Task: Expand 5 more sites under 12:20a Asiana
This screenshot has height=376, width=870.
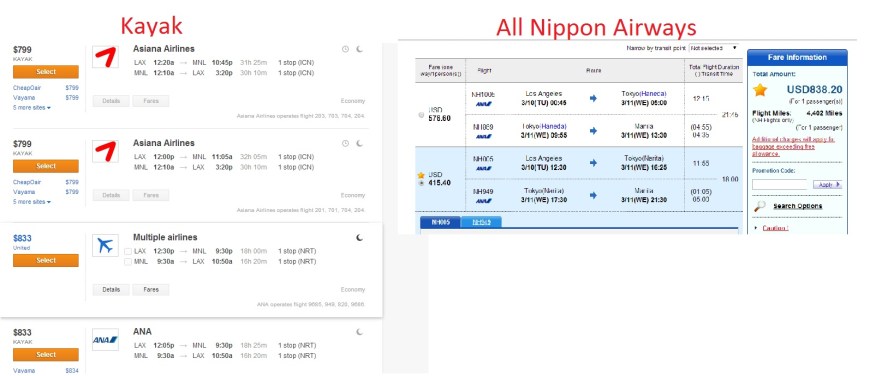Action: [32, 108]
